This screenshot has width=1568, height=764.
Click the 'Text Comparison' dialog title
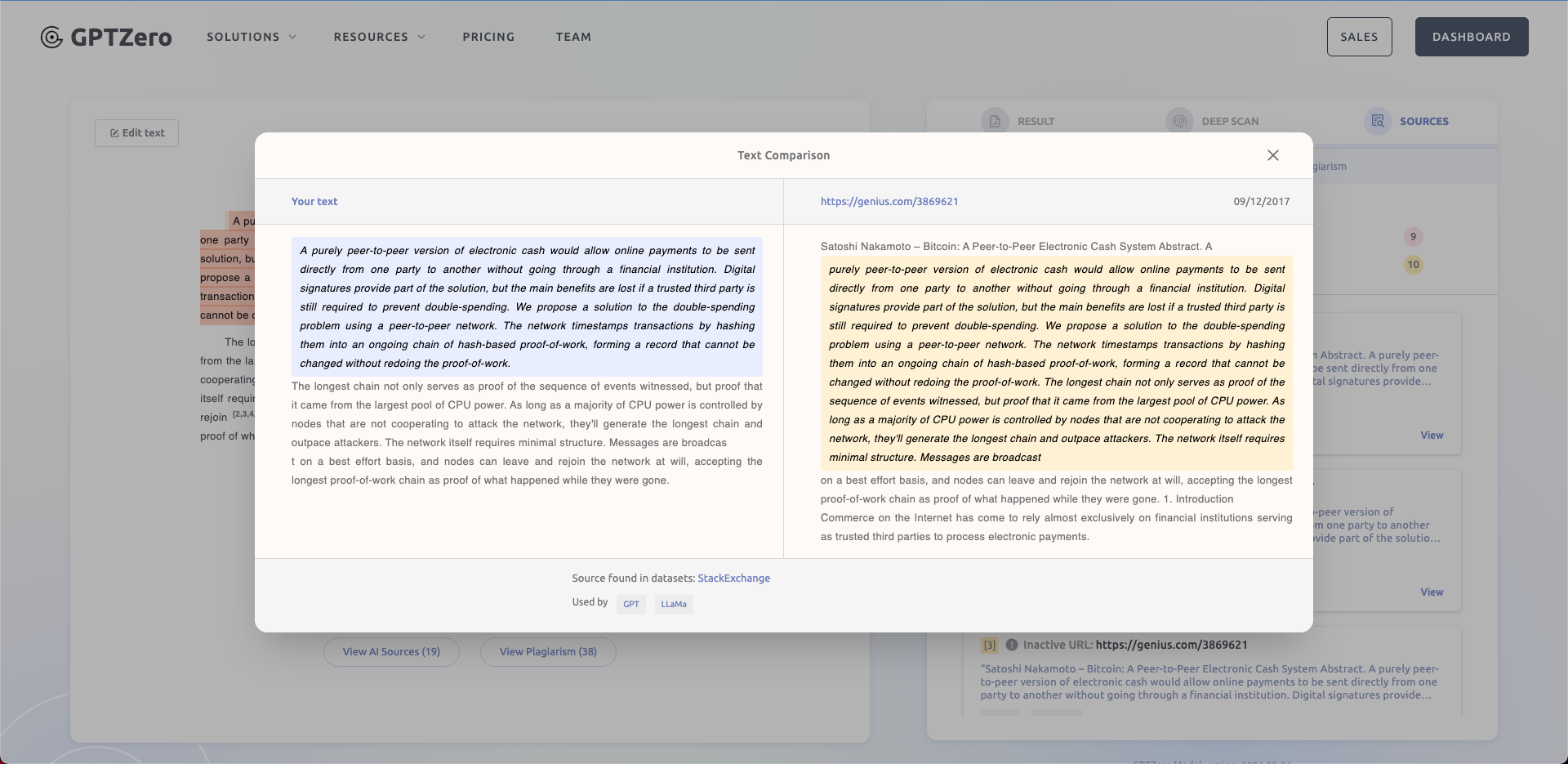783,155
